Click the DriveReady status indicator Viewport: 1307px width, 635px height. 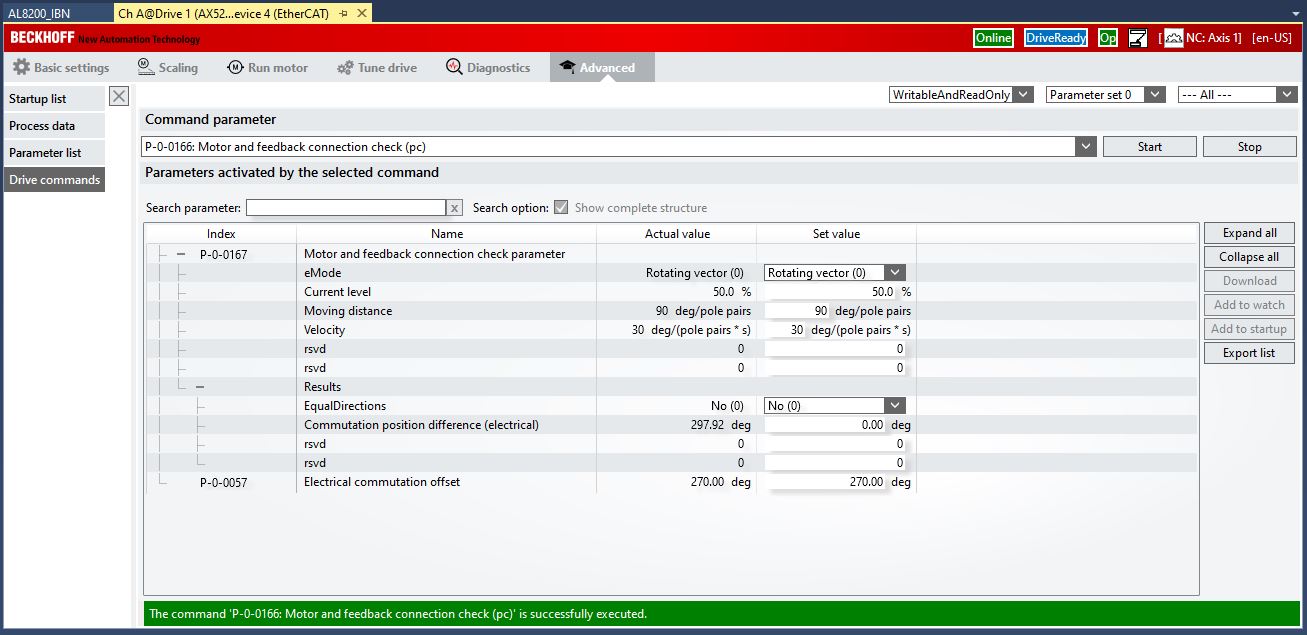click(1056, 38)
